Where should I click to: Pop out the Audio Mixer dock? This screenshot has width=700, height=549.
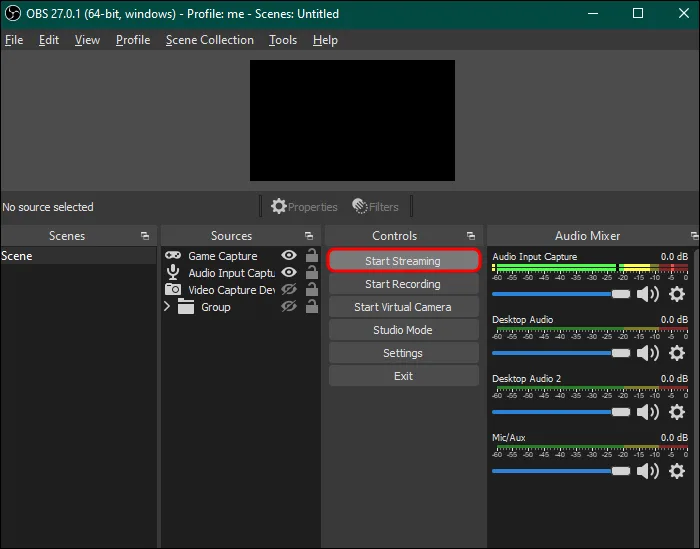click(694, 236)
